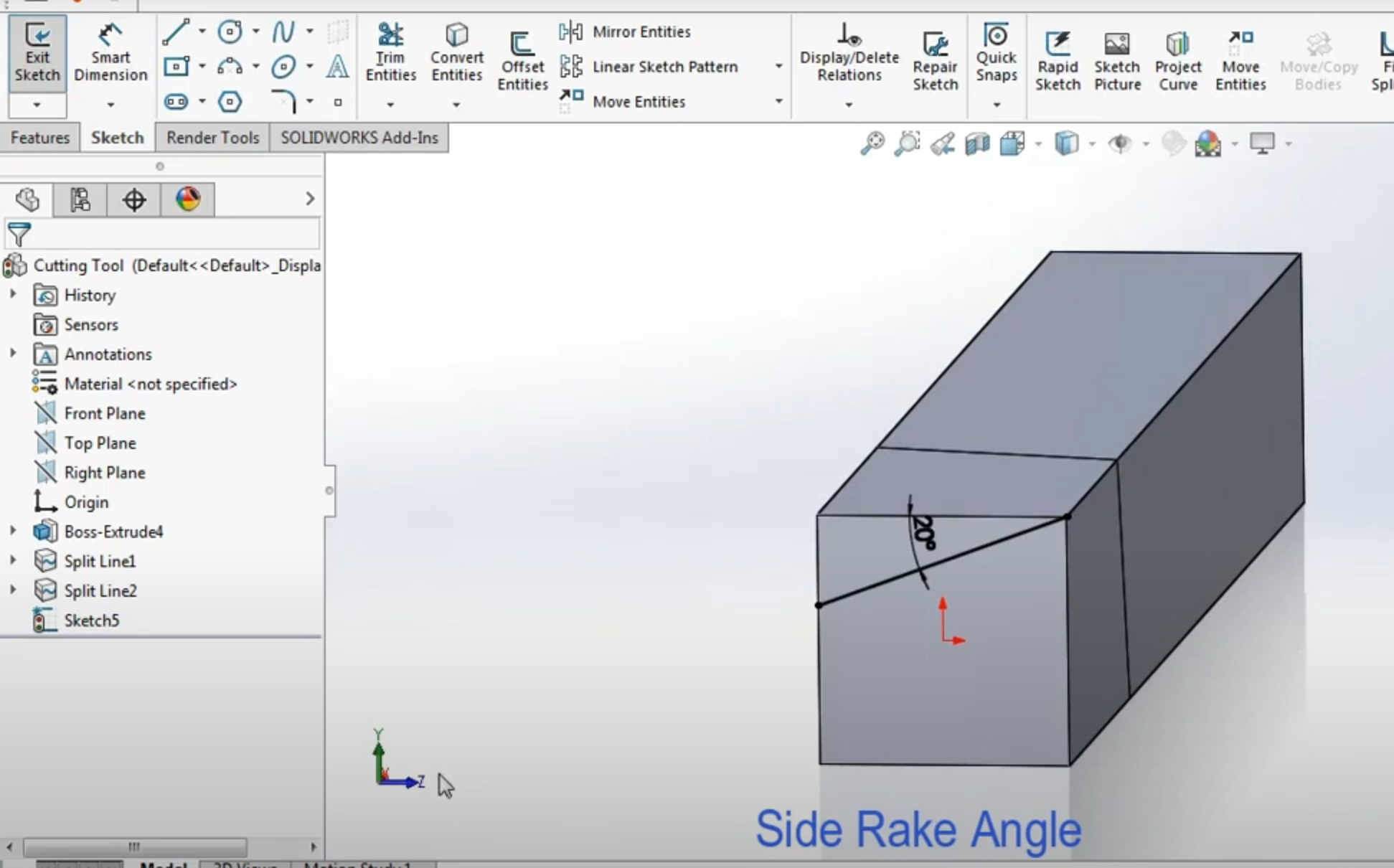Zoom to Fit in view toolbar
1394x868 pixels.
pos(872,143)
